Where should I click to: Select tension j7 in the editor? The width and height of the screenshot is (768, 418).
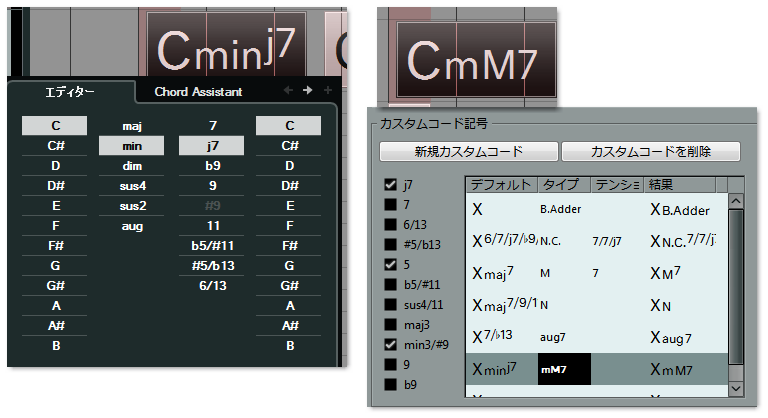[212, 146]
